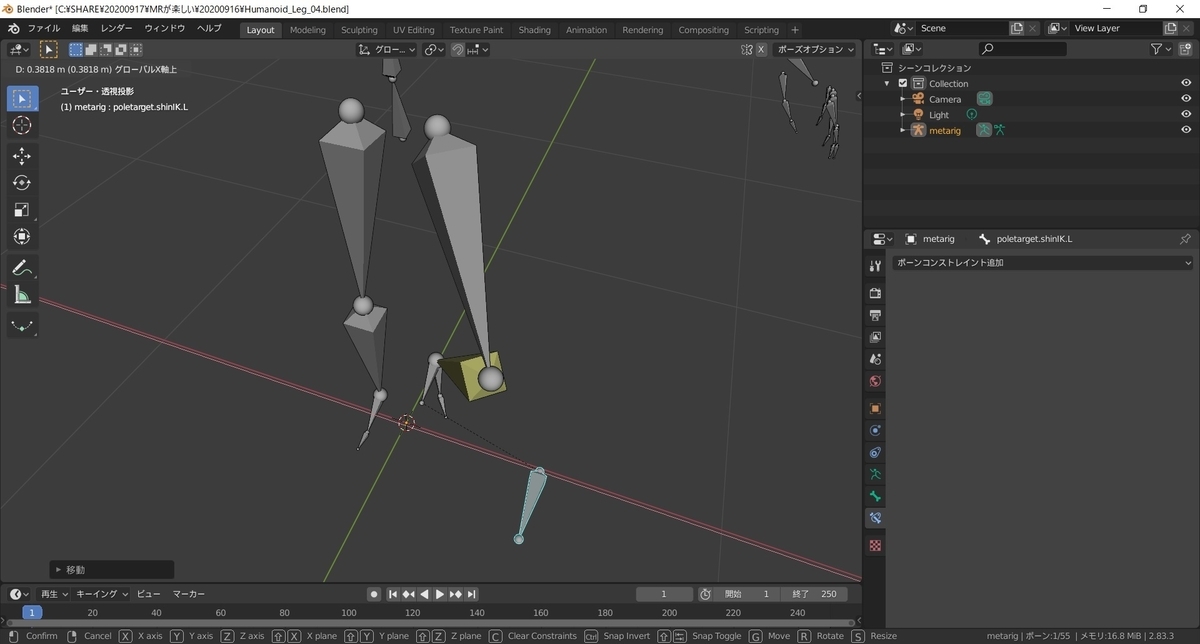Screen dimensions: 1200x644
Task: Select the Annotate tool
Action: [23, 268]
